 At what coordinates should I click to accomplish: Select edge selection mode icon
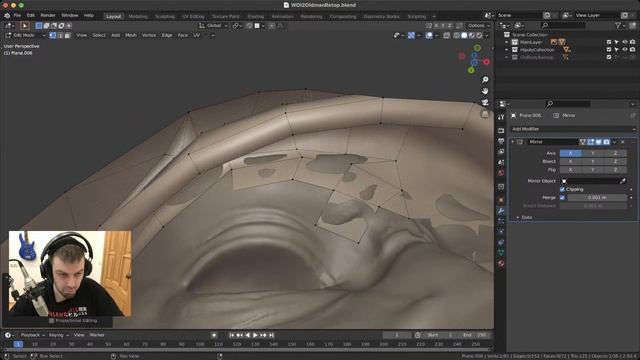60,36
